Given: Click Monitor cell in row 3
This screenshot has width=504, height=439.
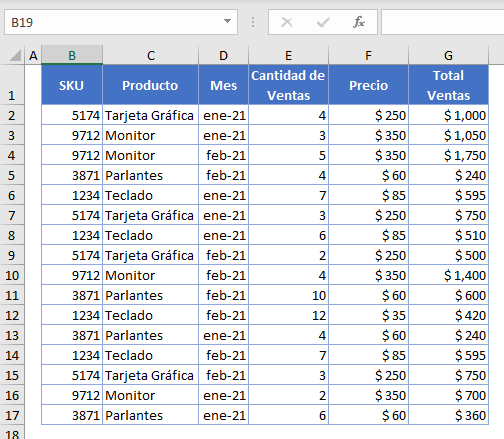Looking at the screenshot, I should (151, 135).
